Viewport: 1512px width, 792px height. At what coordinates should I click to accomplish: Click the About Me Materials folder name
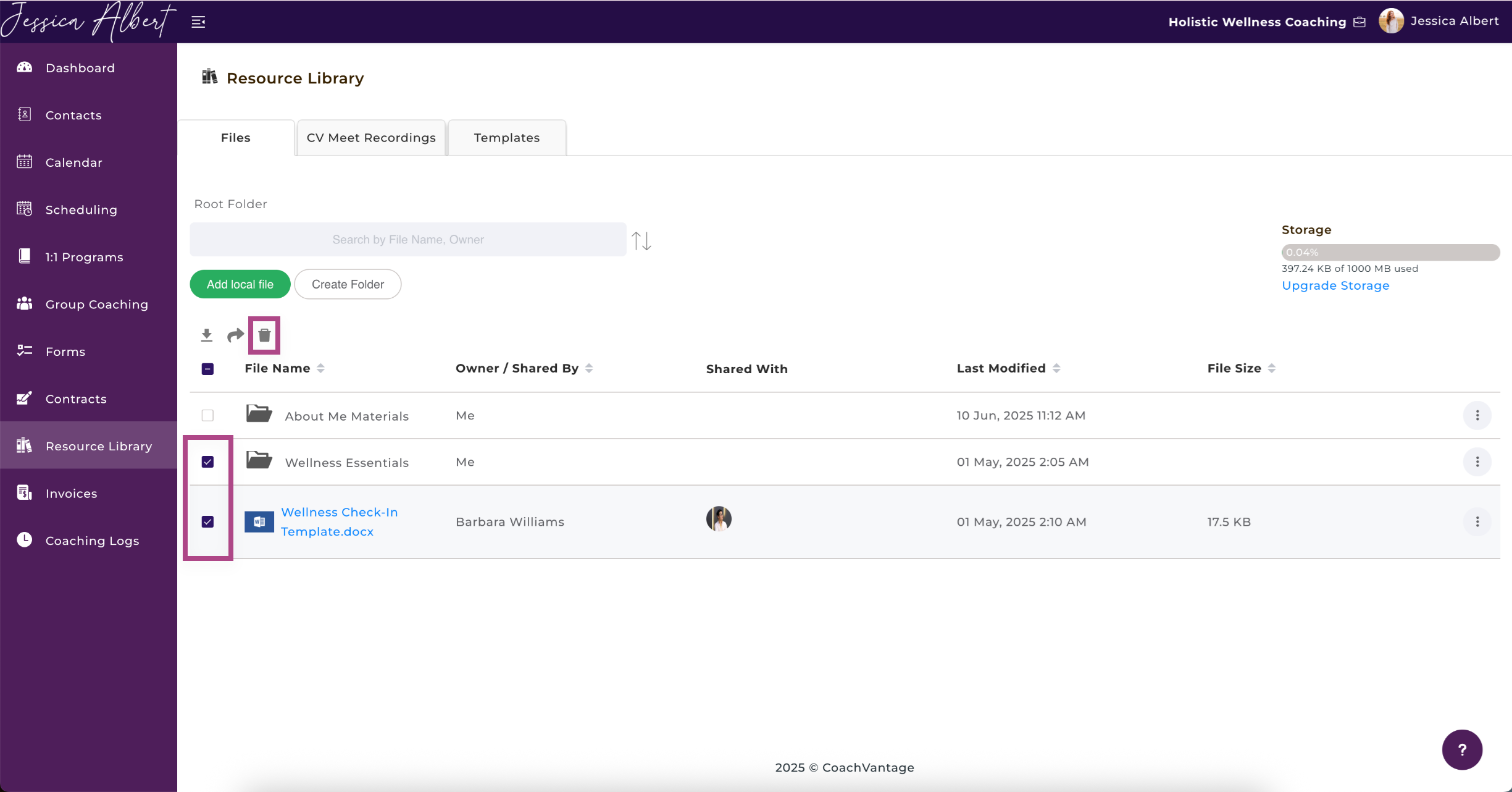click(x=347, y=416)
